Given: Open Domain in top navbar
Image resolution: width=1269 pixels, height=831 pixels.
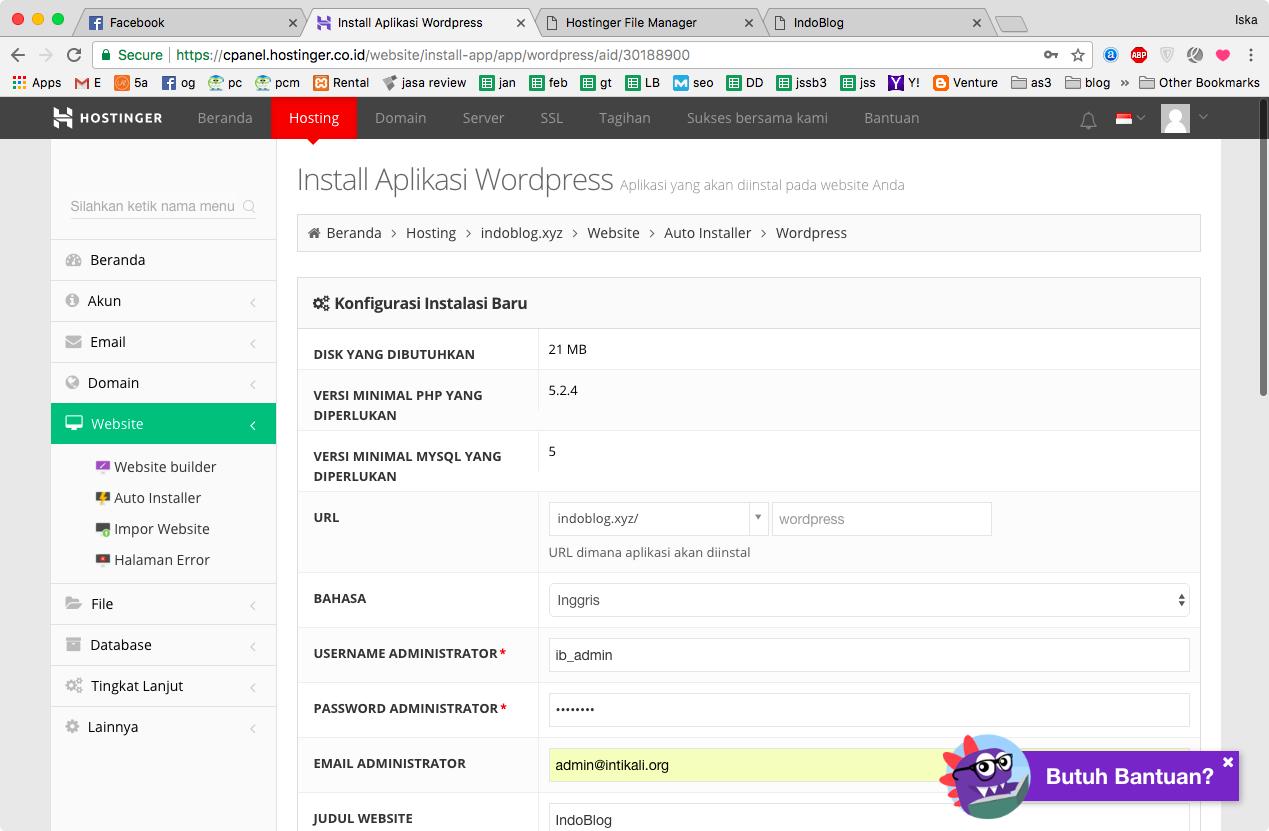Looking at the screenshot, I should coord(401,118).
